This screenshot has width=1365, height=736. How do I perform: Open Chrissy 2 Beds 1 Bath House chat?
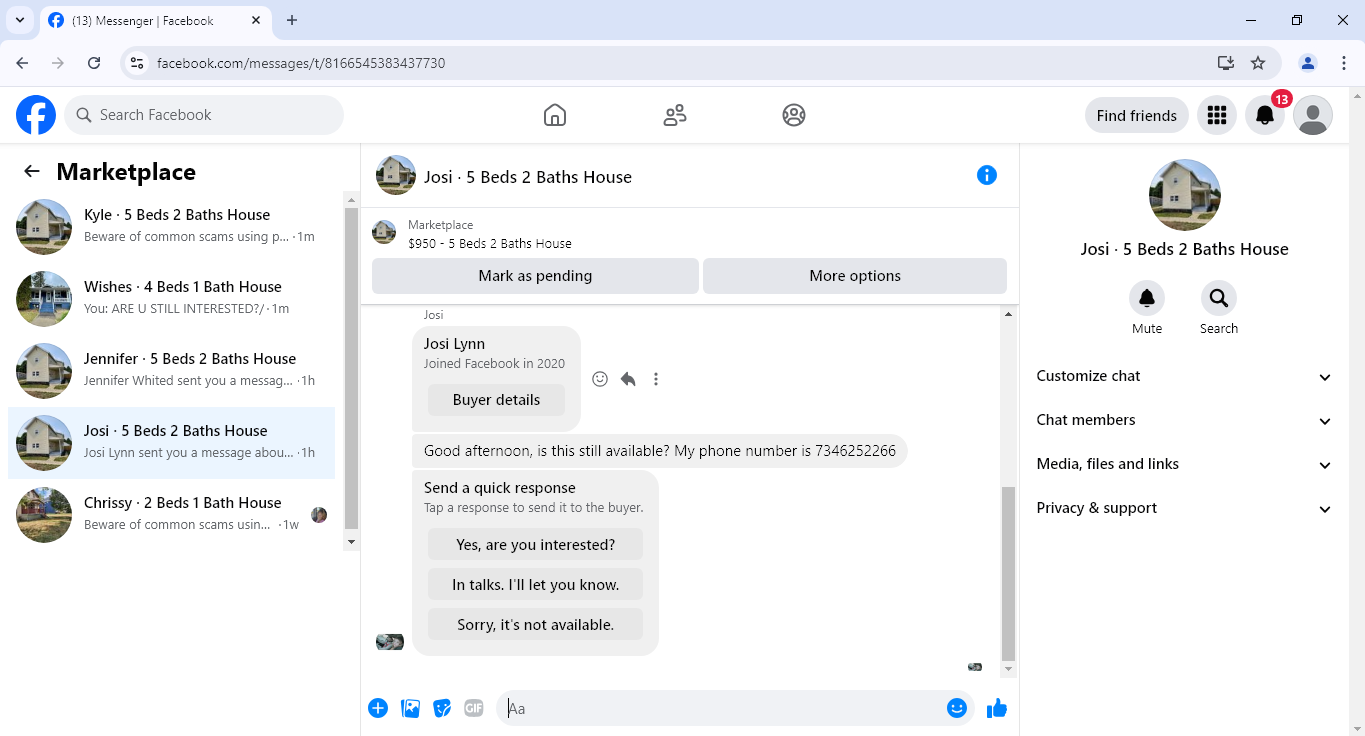172,515
